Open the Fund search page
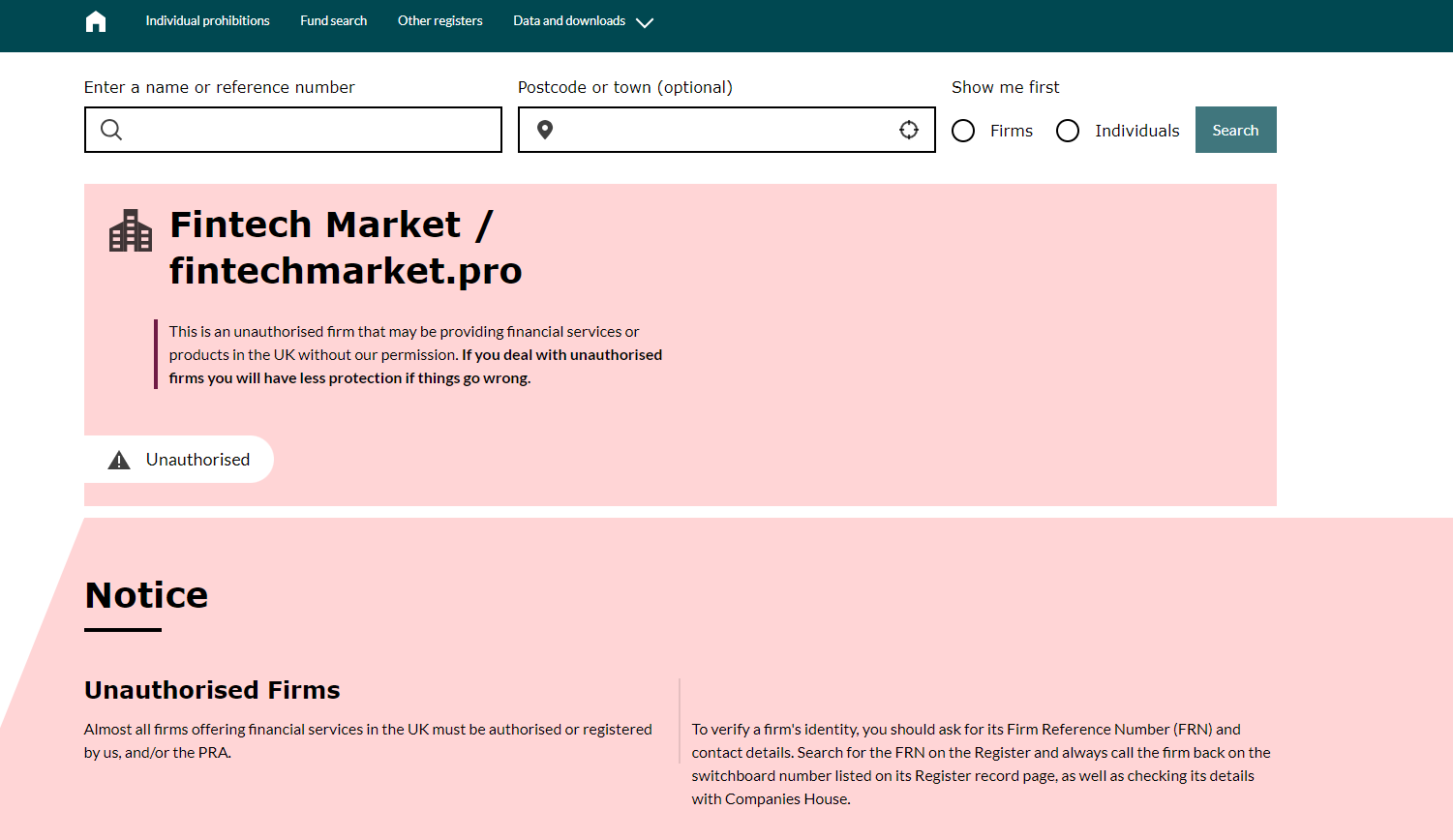This screenshot has width=1453, height=840. click(334, 20)
